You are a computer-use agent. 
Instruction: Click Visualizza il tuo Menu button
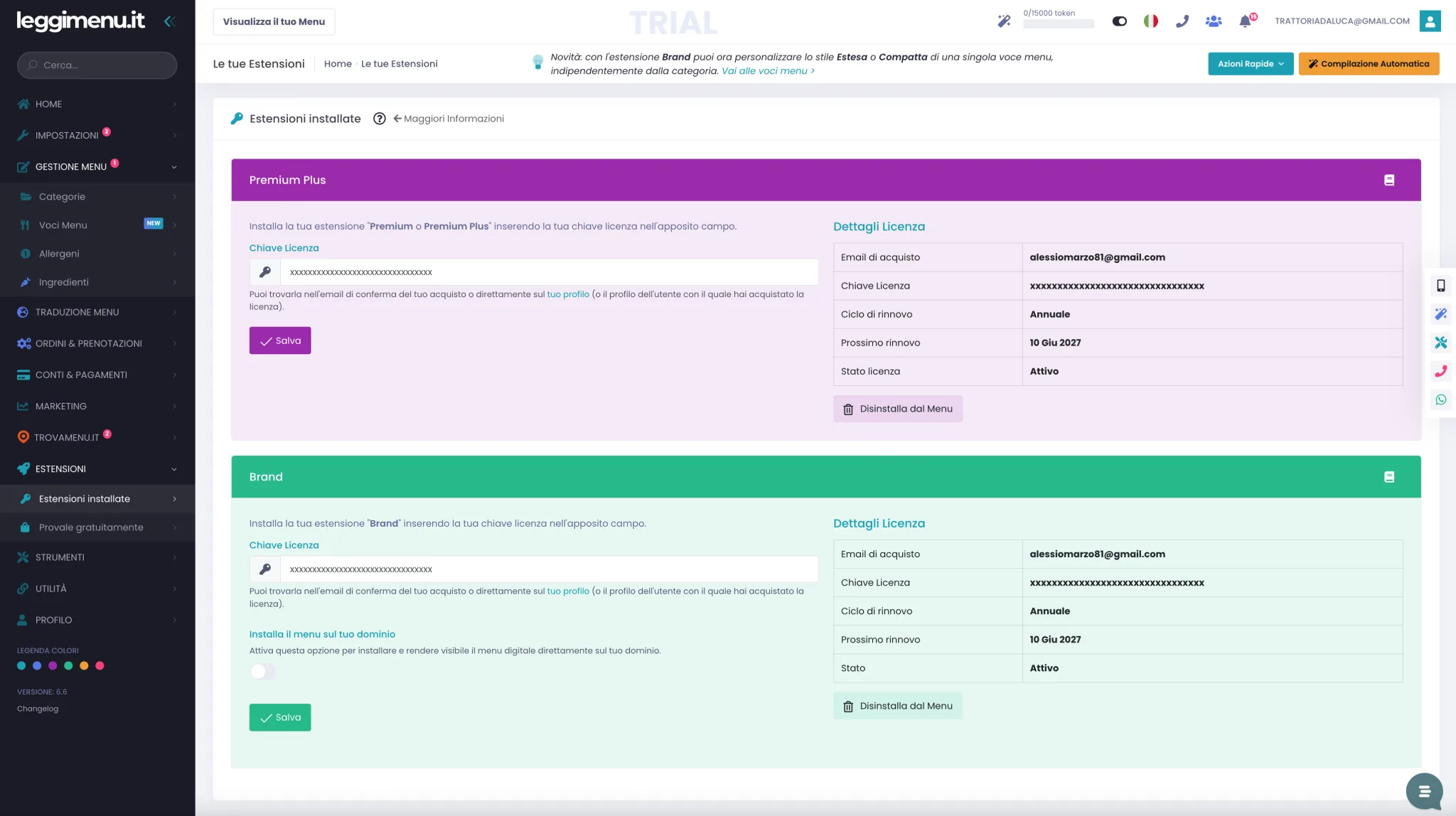click(274, 21)
